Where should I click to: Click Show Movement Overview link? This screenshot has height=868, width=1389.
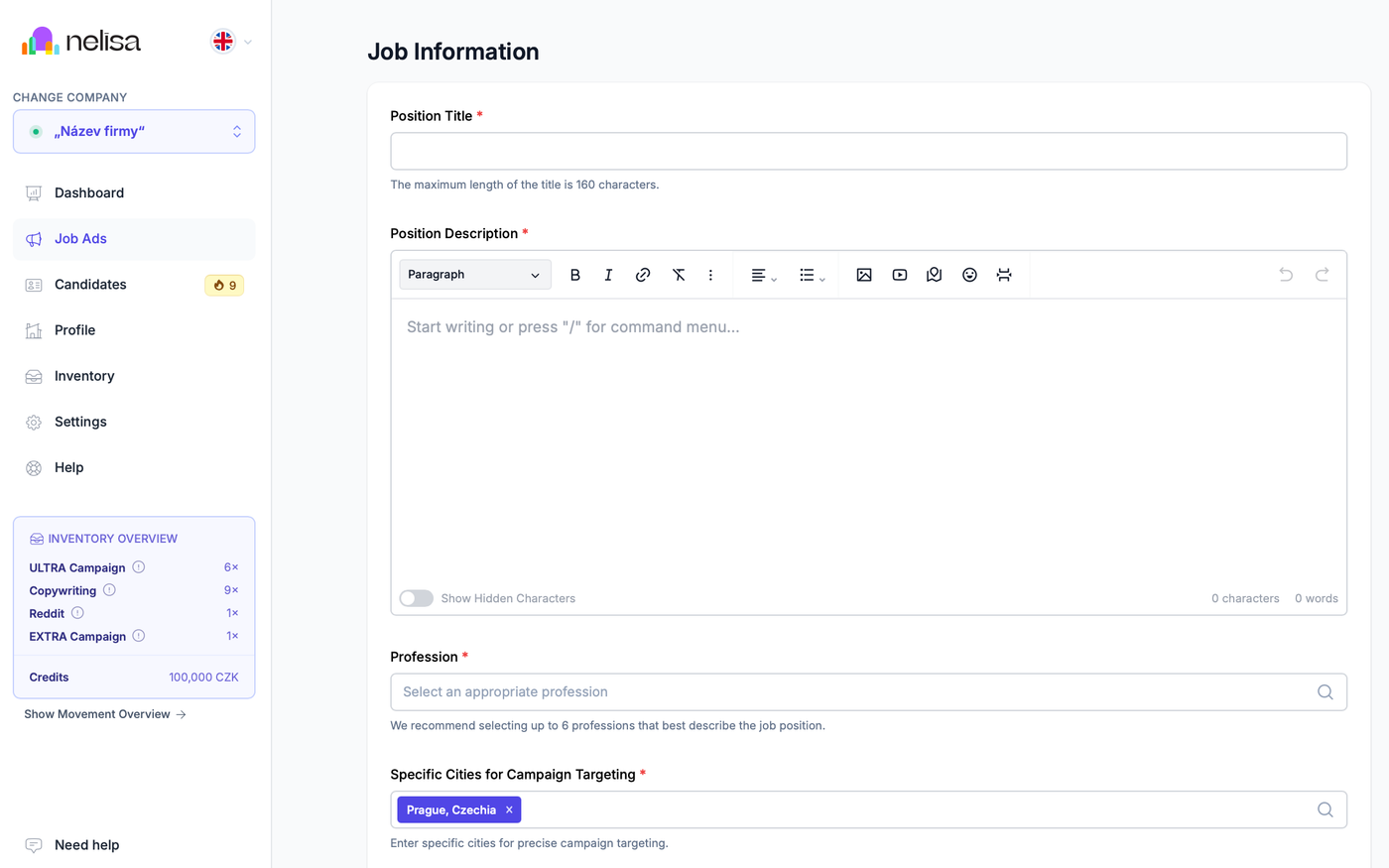(95, 713)
